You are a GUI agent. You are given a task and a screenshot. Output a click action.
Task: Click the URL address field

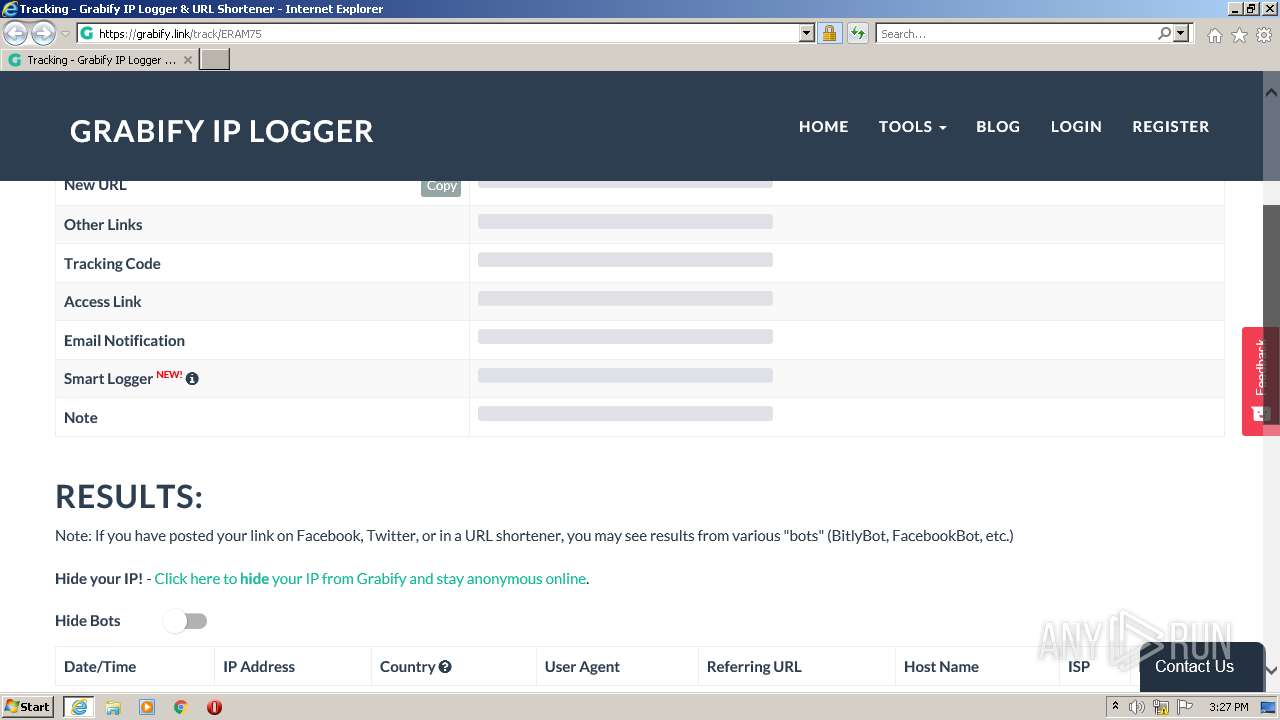[447, 33]
